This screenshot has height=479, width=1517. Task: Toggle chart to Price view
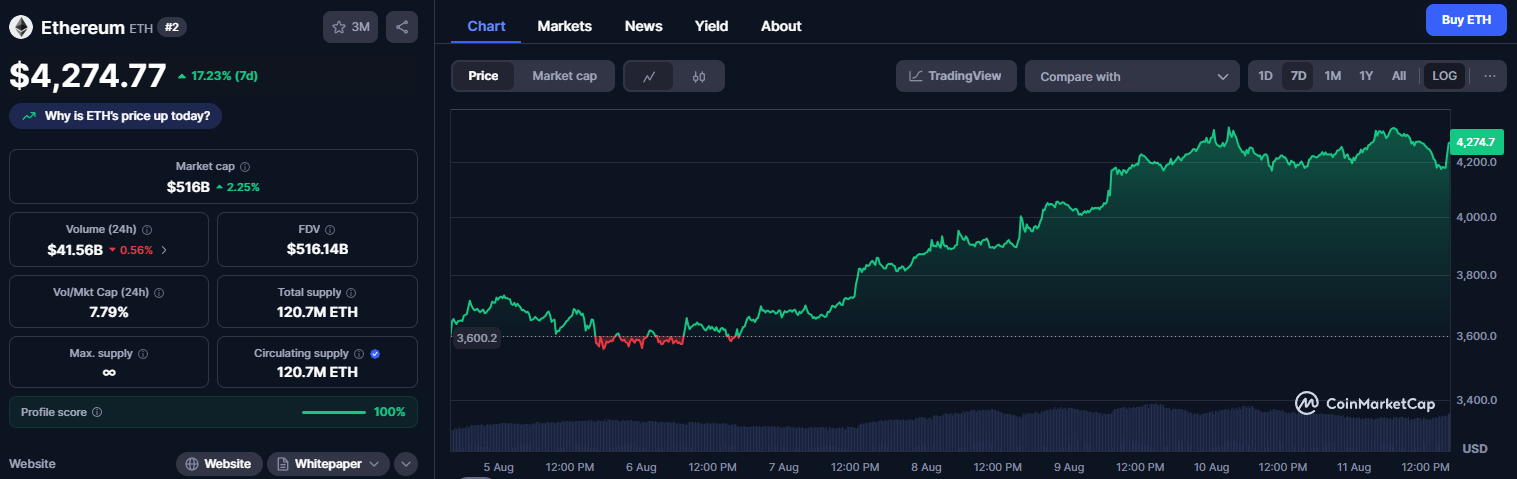click(x=483, y=76)
